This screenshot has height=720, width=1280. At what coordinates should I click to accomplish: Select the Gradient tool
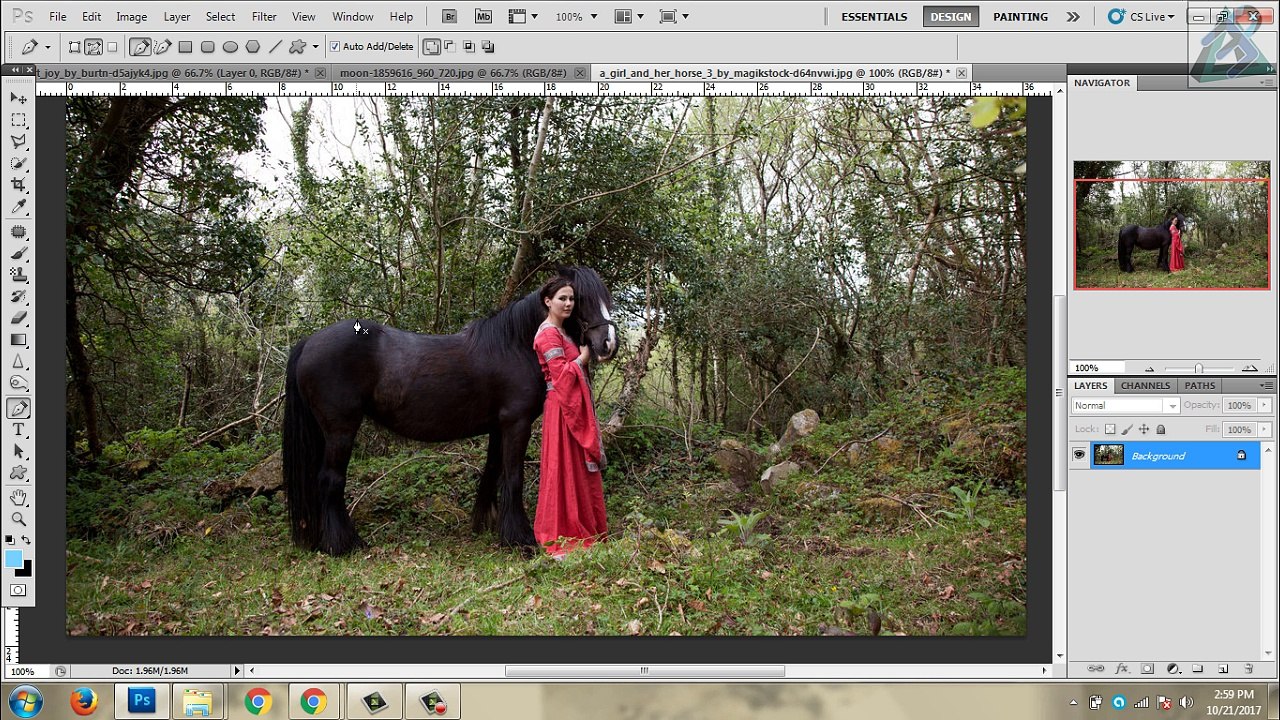click(18, 340)
